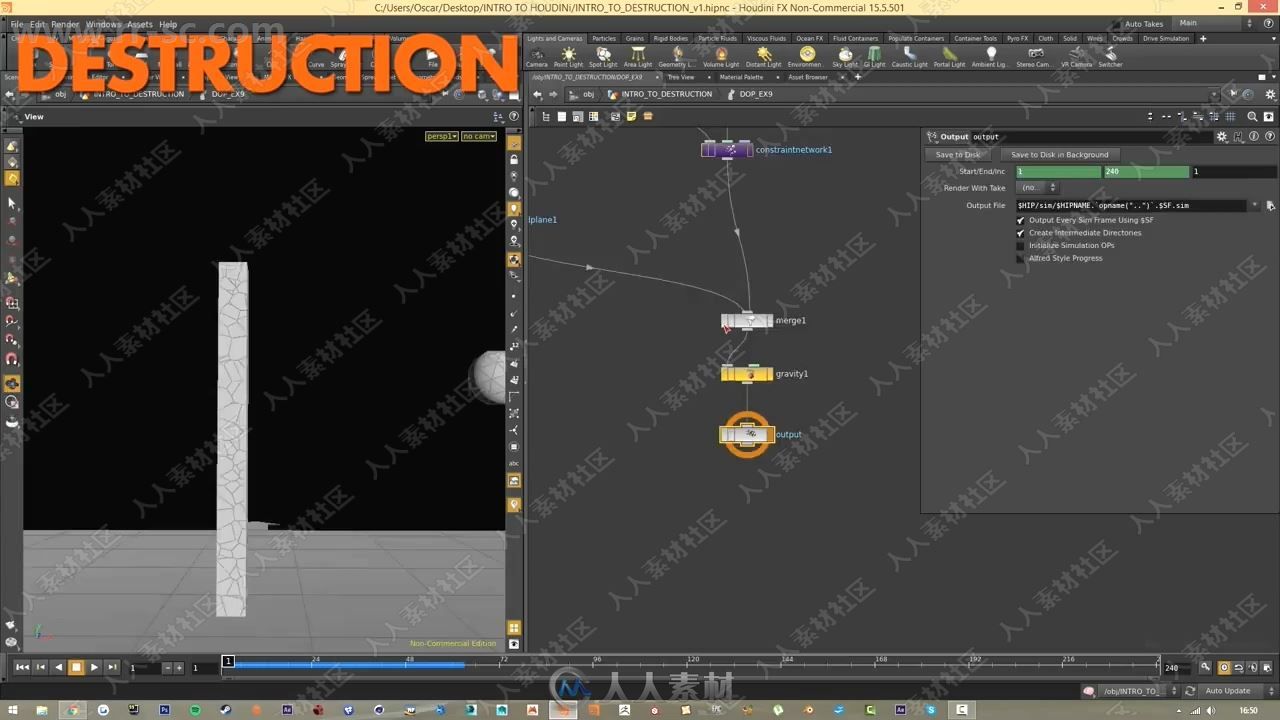Screen dimensions: 1280x720
Task: Open file chooser for Output File
Action: point(1271,205)
